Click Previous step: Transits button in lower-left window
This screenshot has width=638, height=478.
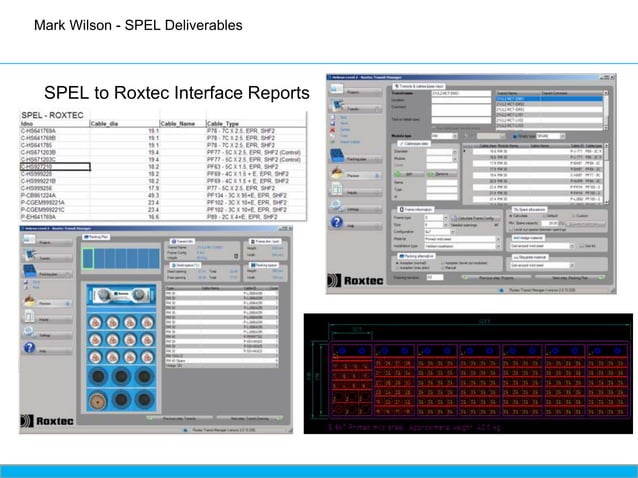179,418
